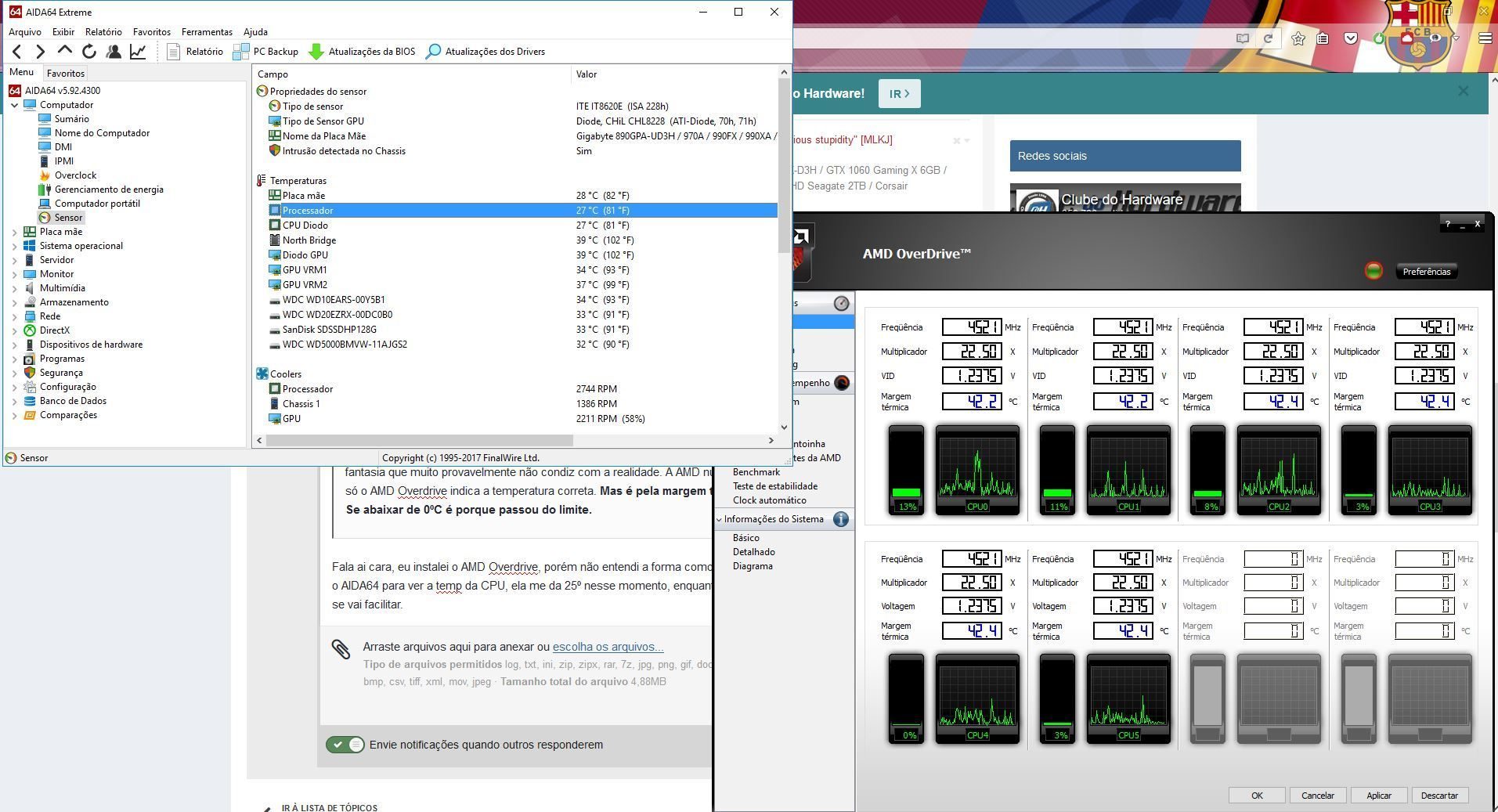Go forward with AIDA64 forward arrow

(40, 52)
